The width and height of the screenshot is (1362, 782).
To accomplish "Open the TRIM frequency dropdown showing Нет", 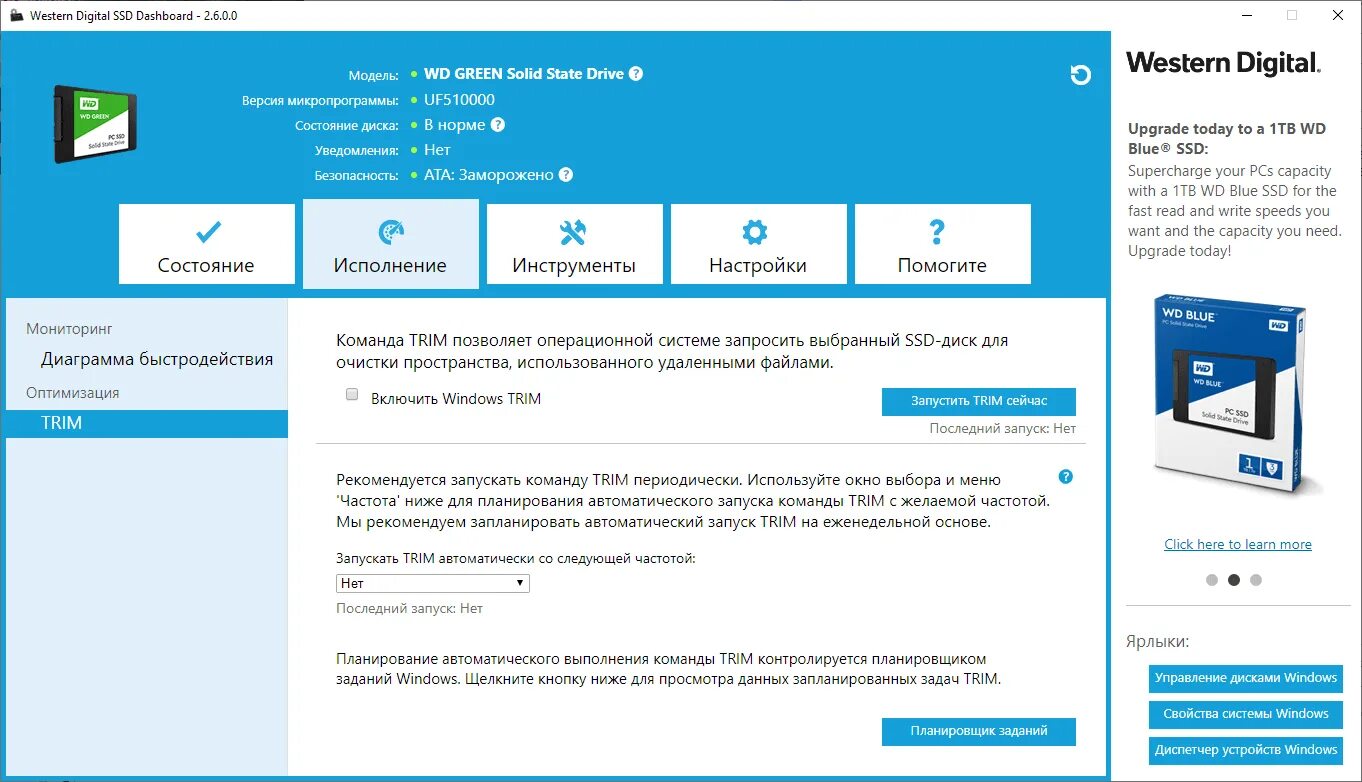I will coord(432,582).
